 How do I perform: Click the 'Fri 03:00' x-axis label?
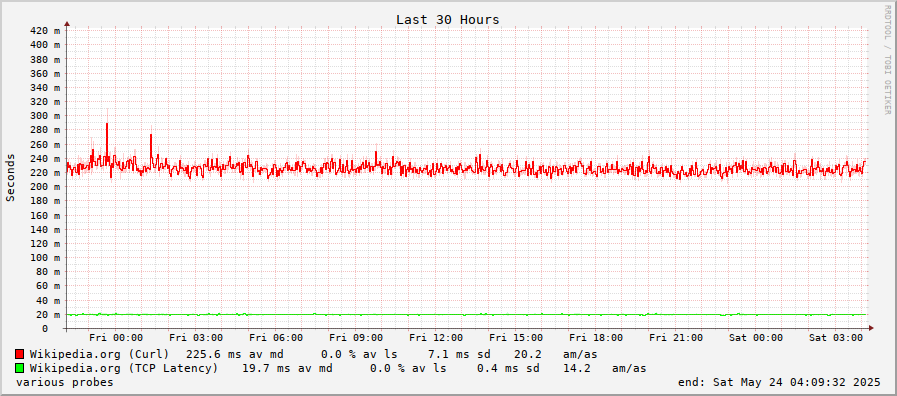[x=196, y=339]
